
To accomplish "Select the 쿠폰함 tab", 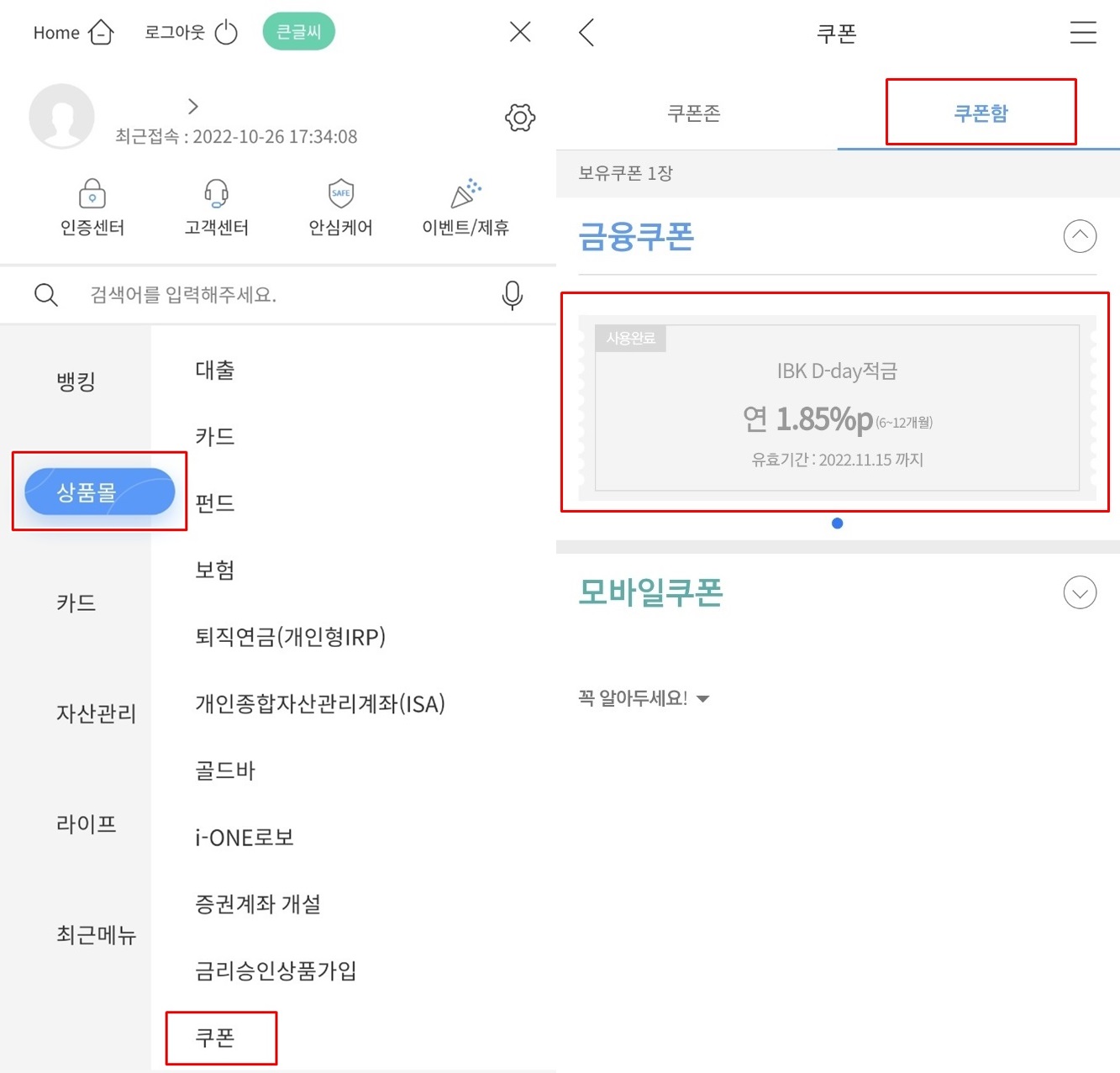I will tap(981, 113).
